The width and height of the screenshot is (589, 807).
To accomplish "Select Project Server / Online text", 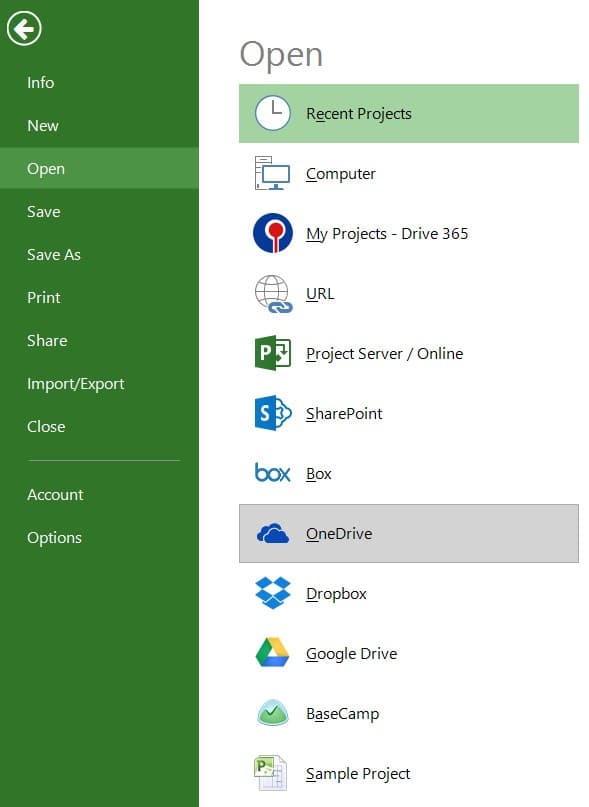I will click(385, 354).
